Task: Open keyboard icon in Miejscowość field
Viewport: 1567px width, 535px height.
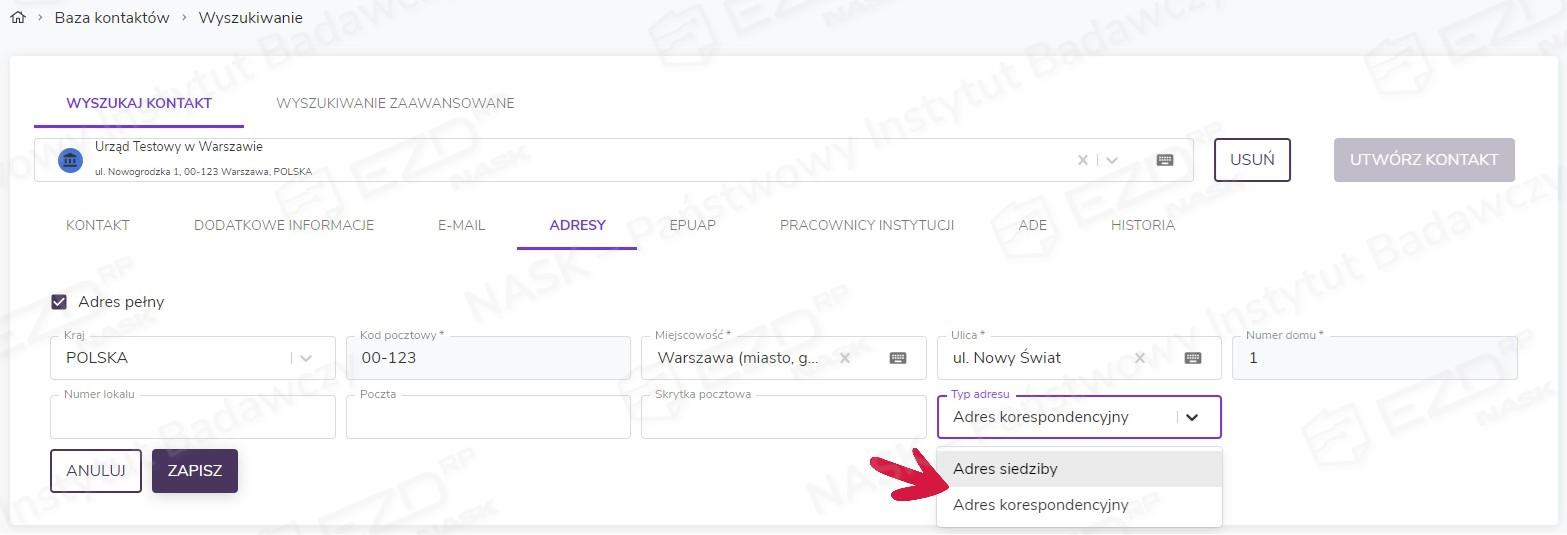Action: click(898, 358)
